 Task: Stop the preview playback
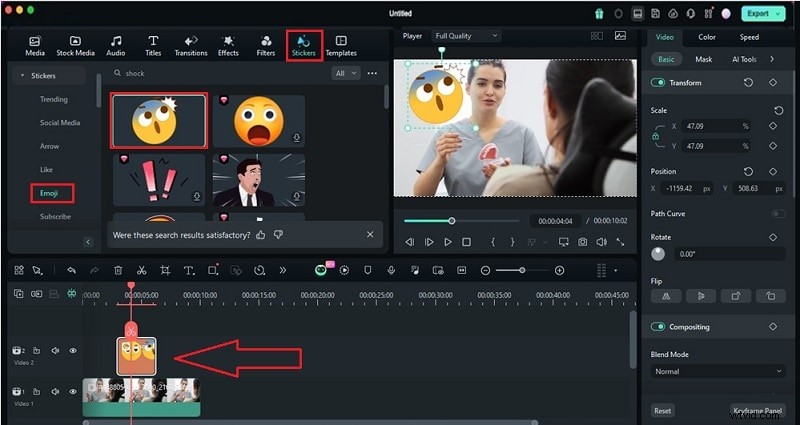click(x=466, y=242)
